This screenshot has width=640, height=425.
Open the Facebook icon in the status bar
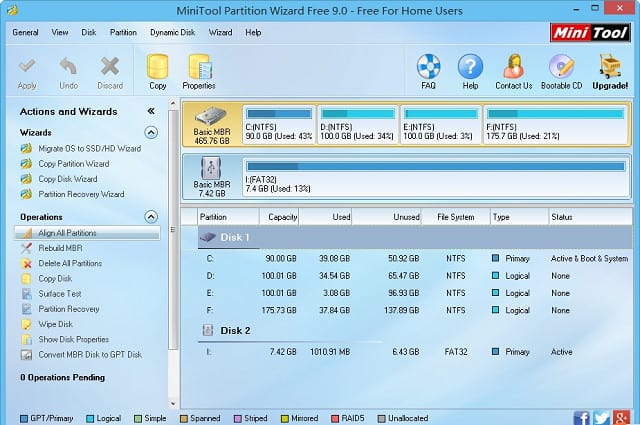(581, 418)
